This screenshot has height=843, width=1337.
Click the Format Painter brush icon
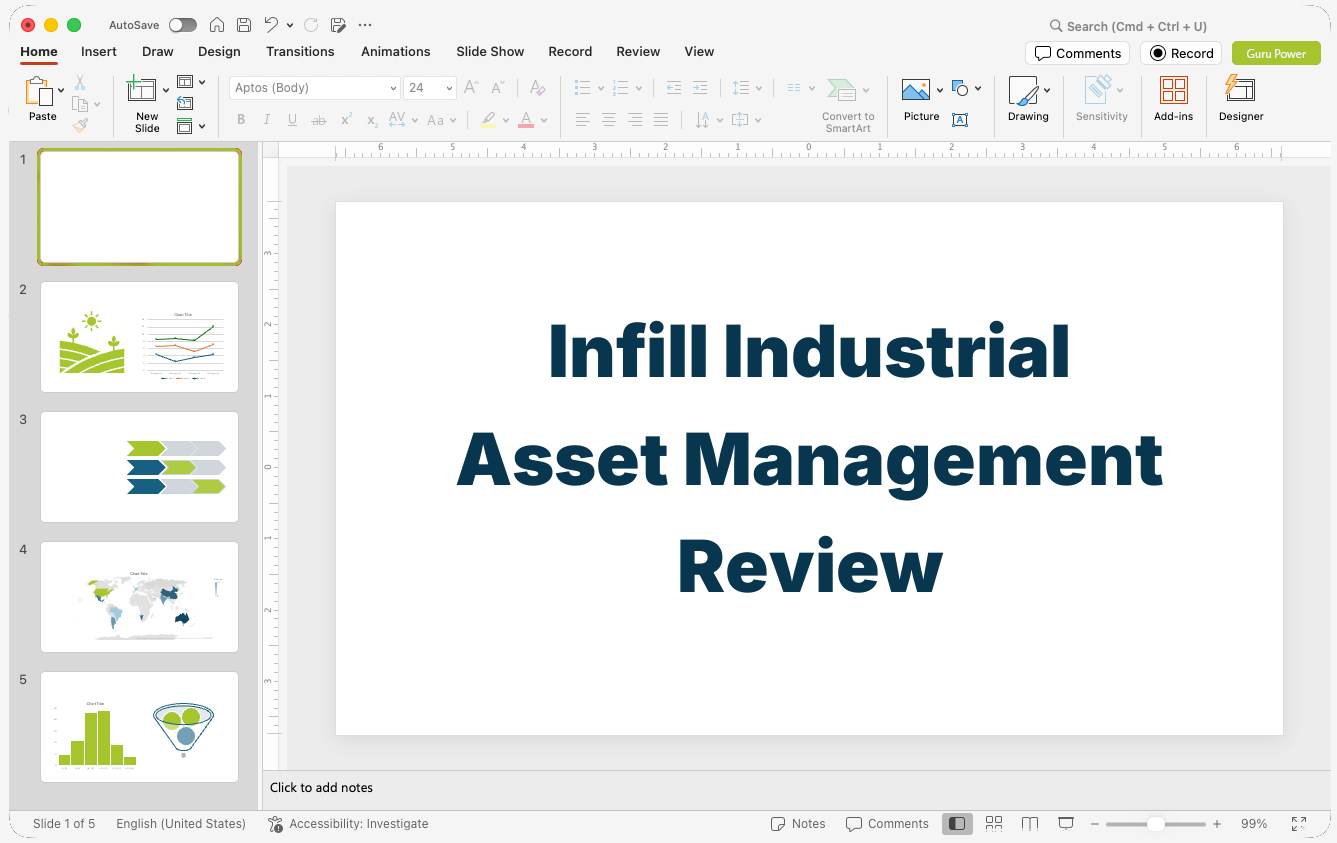pyautogui.click(x=80, y=125)
